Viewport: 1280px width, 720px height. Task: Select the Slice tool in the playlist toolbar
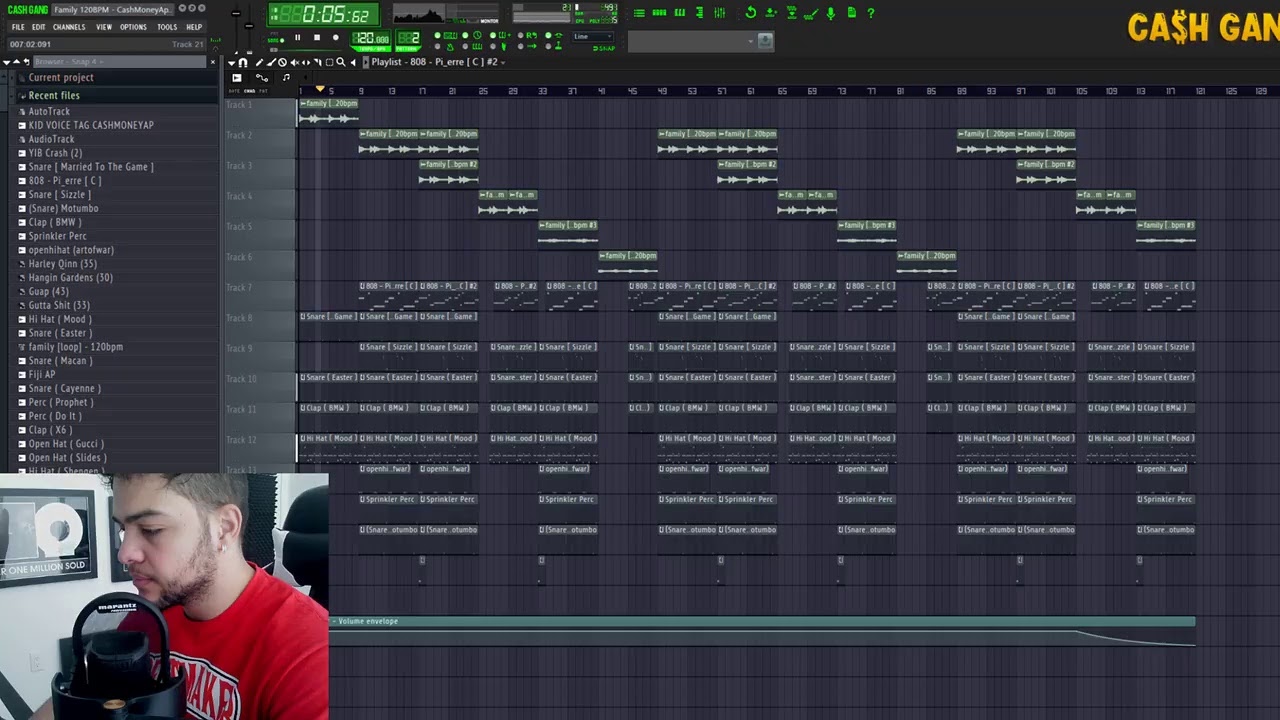tap(318, 63)
